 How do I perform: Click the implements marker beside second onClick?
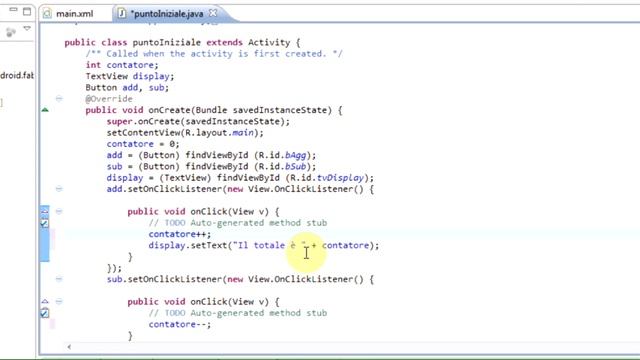(45, 302)
